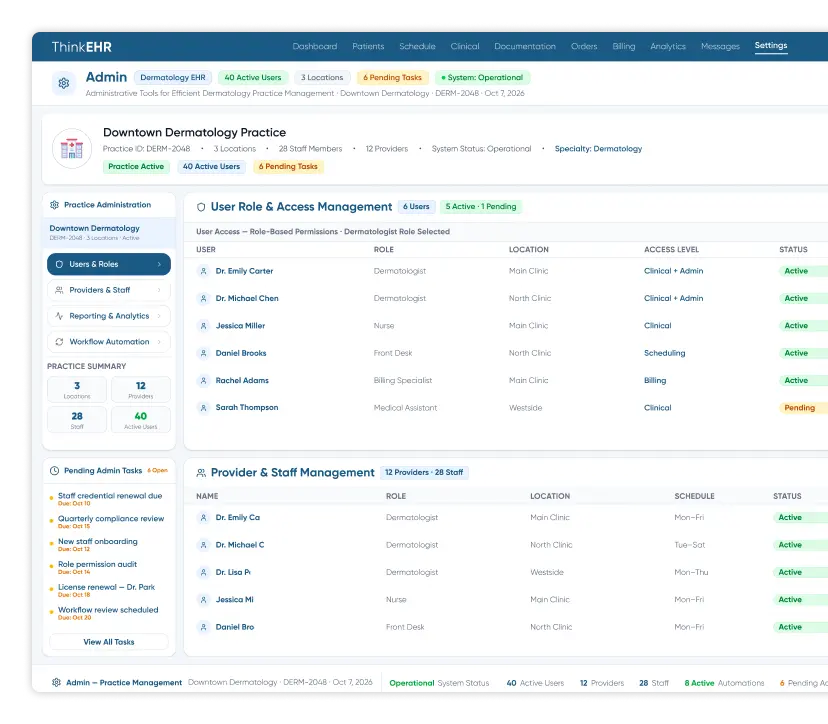The image size is (828, 724).
Task: Click the refresh icon on Workflow Automation
Action: 59,342
